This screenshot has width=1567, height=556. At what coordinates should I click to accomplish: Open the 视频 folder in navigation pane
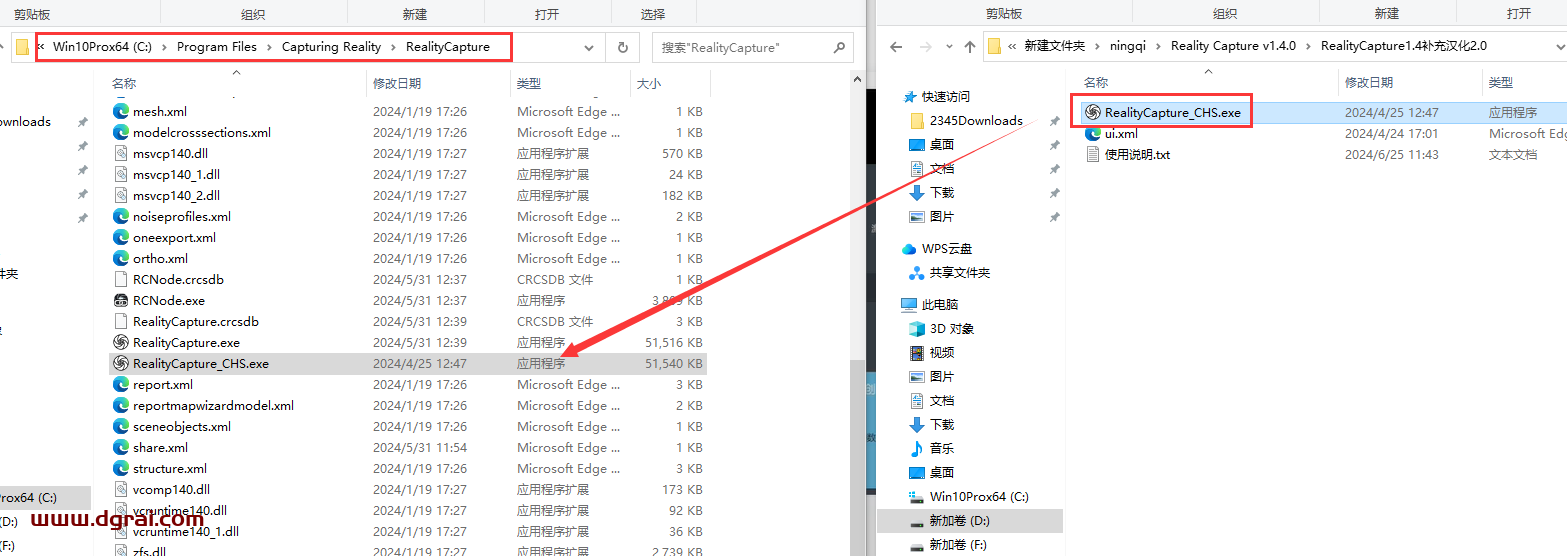click(931, 353)
